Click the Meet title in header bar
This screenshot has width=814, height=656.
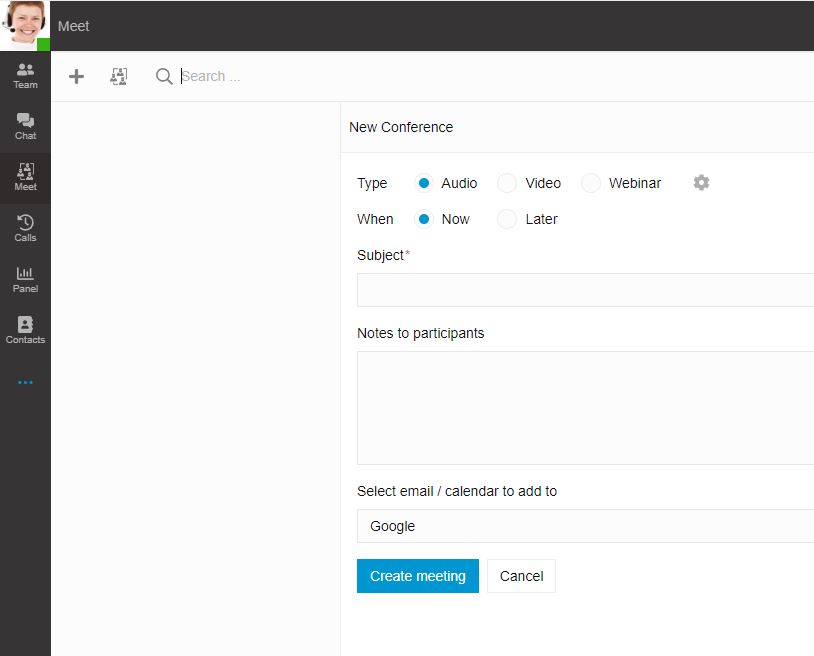tap(73, 26)
